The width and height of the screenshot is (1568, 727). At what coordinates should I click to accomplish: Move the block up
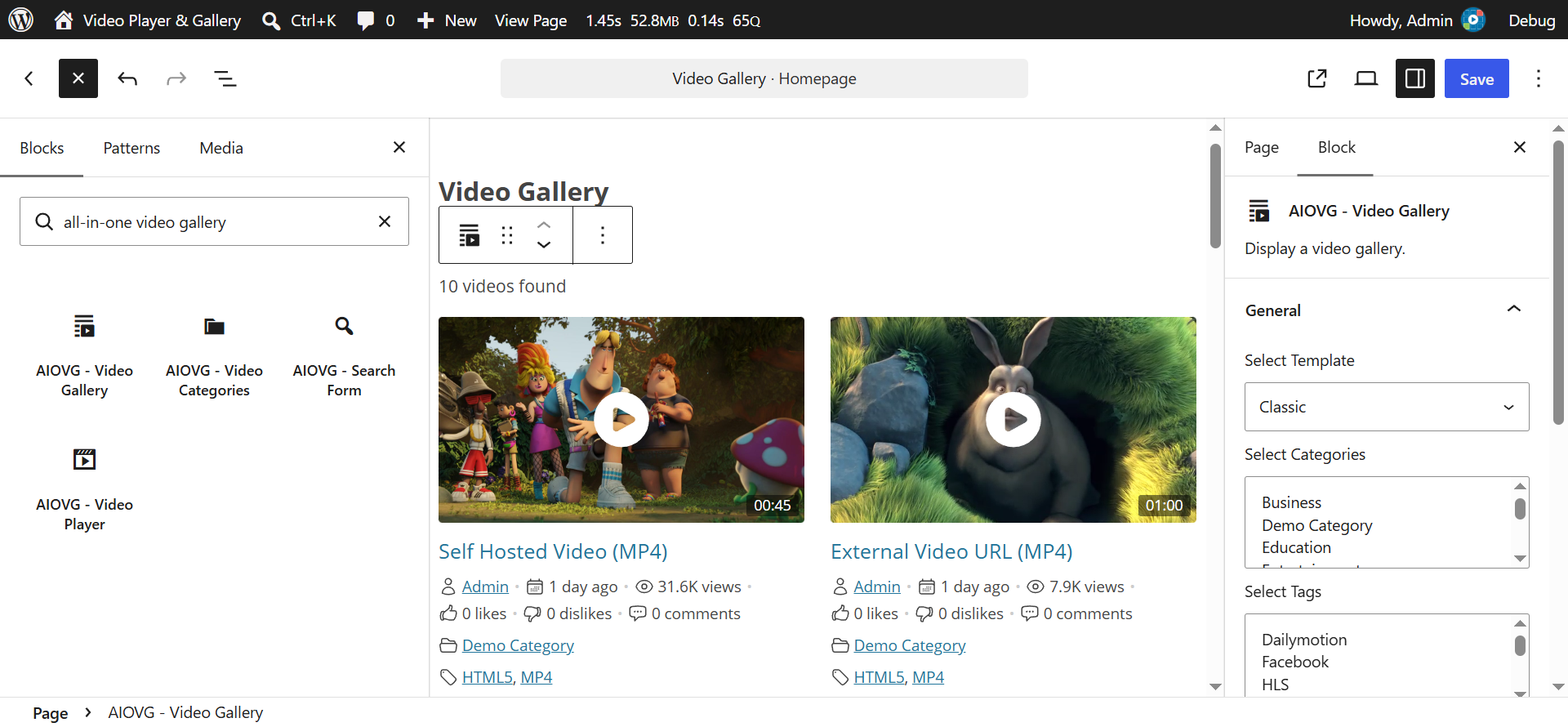[x=544, y=225]
